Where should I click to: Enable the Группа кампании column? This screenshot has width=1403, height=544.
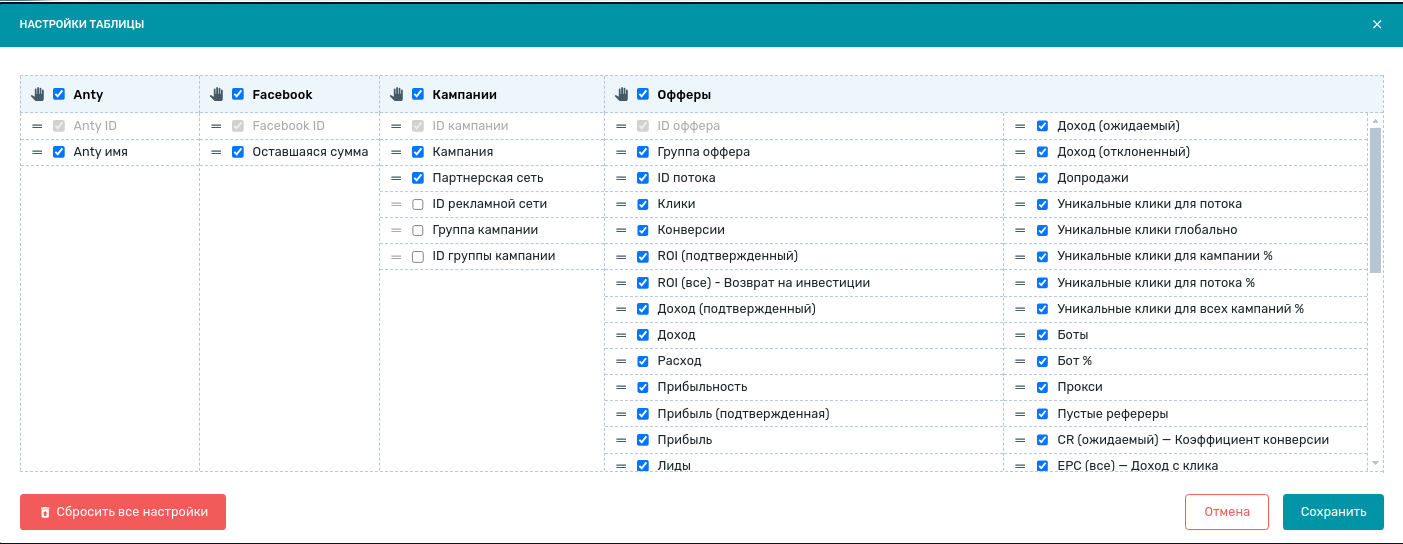point(418,230)
